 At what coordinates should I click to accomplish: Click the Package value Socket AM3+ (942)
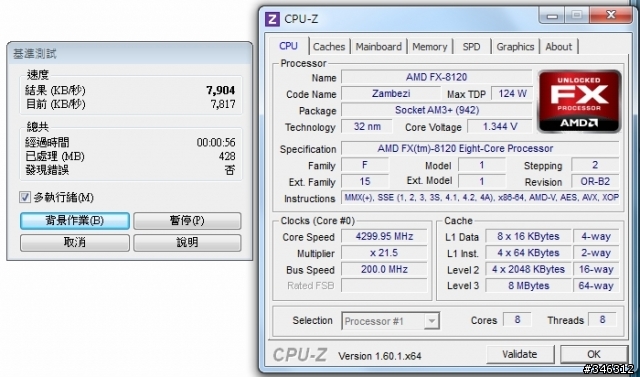436,110
